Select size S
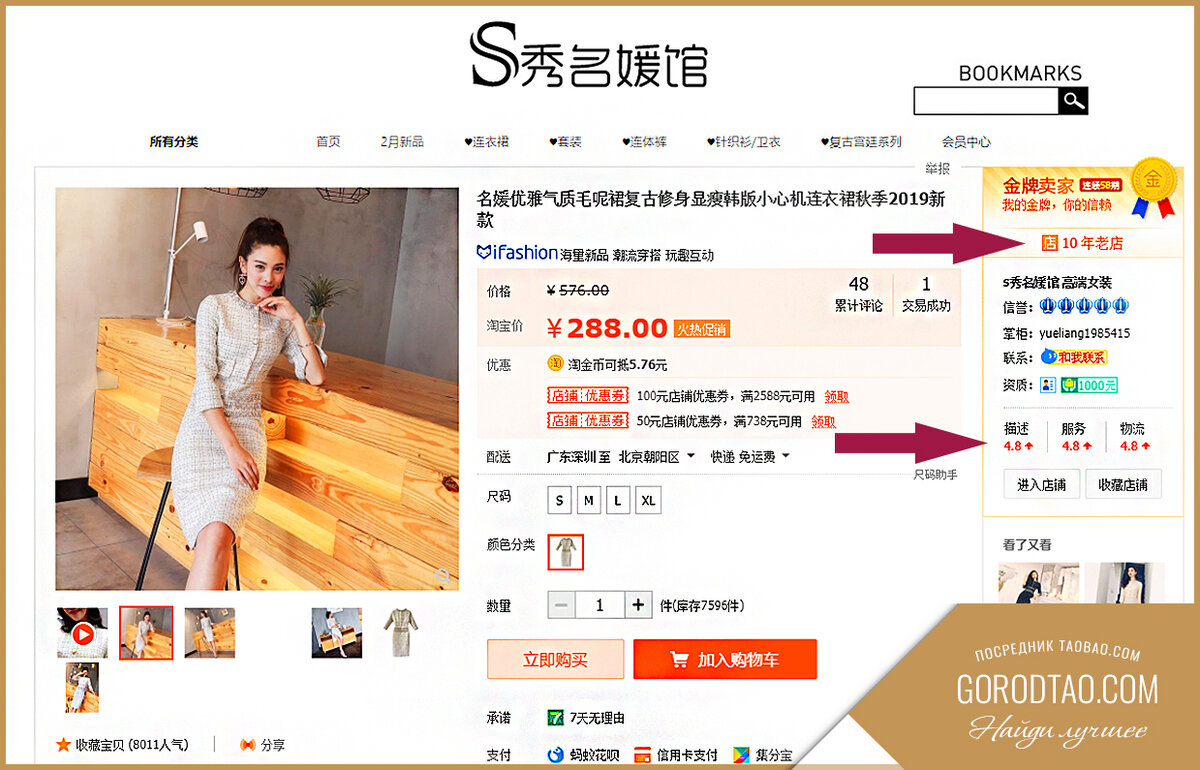Viewport: 1200px width, 770px height. point(560,500)
